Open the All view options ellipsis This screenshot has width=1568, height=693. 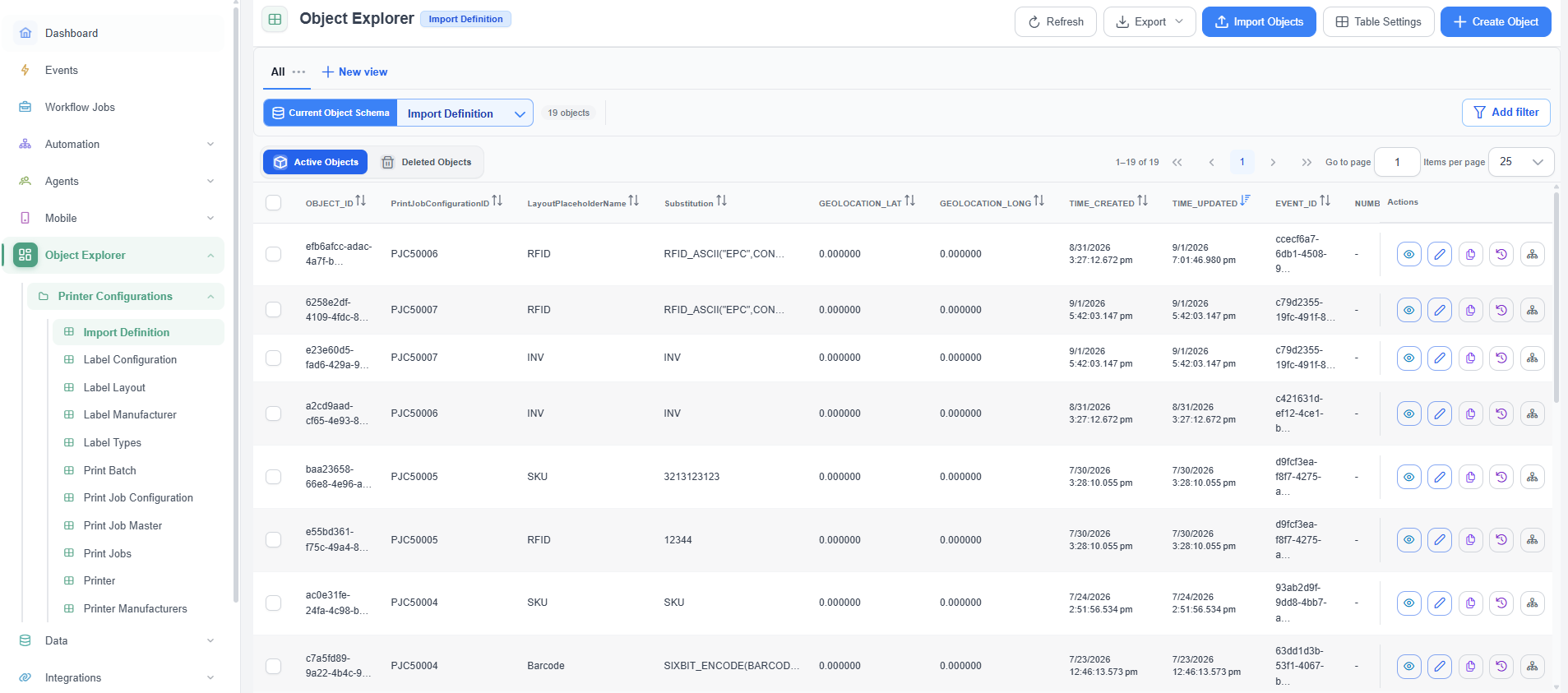(x=298, y=72)
